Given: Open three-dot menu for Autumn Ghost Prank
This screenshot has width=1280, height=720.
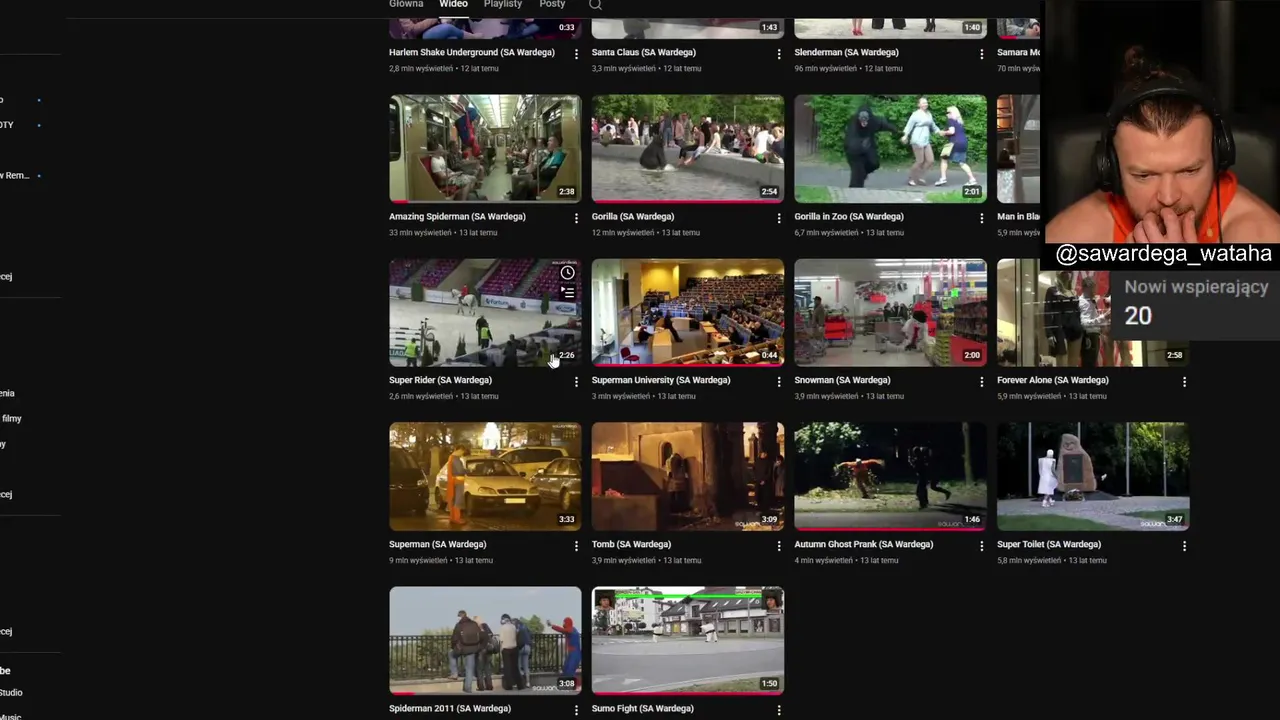Looking at the screenshot, I should pos(981,546).
